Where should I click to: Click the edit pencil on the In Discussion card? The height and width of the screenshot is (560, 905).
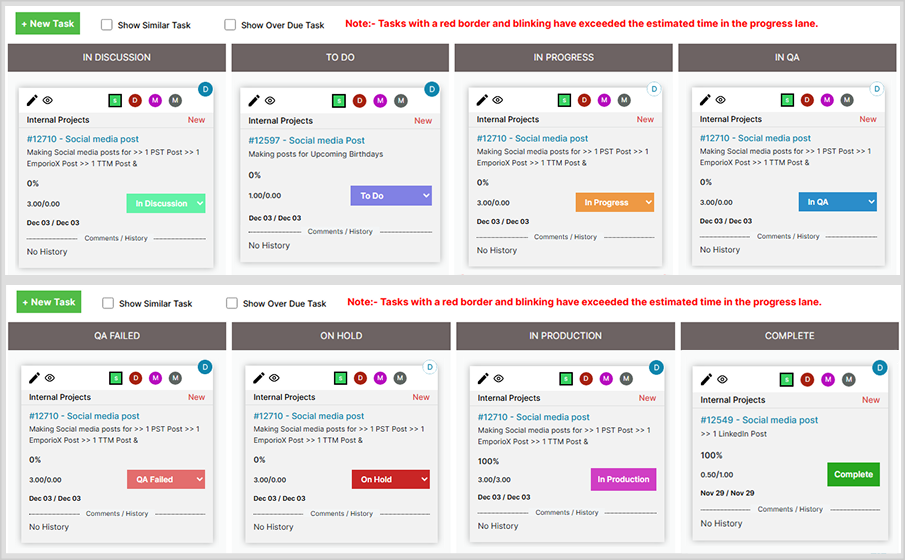click(x=32, y=100)
